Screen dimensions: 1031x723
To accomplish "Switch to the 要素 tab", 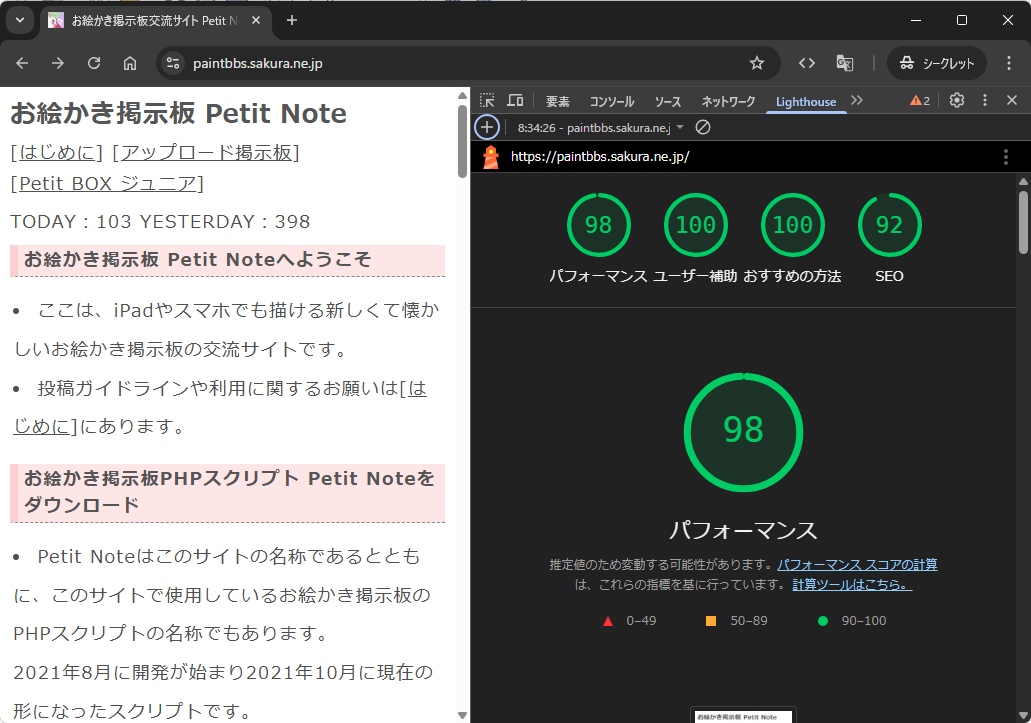I will (558, 101).
